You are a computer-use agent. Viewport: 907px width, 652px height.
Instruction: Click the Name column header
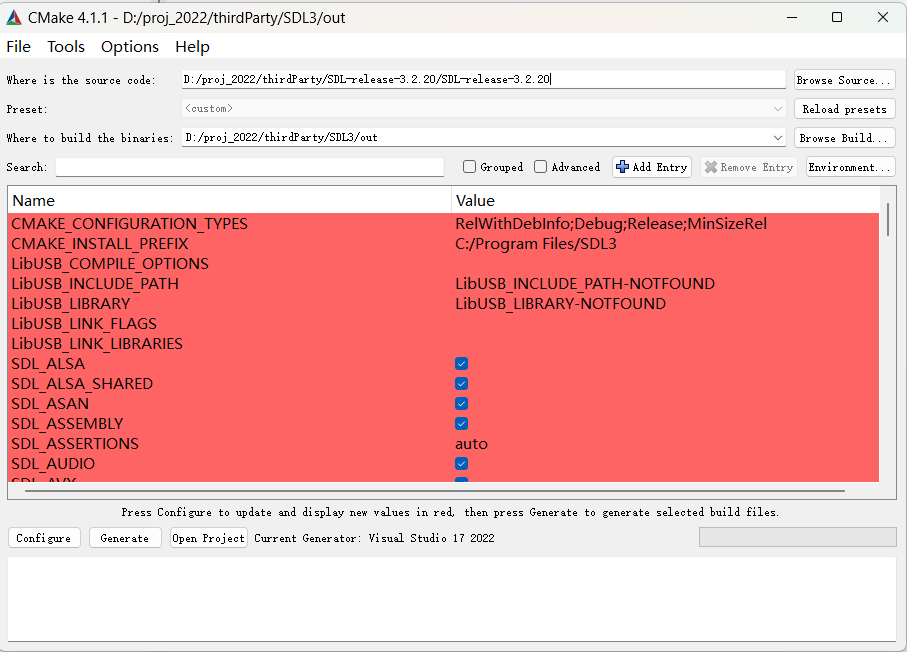(x=230, y=201)
